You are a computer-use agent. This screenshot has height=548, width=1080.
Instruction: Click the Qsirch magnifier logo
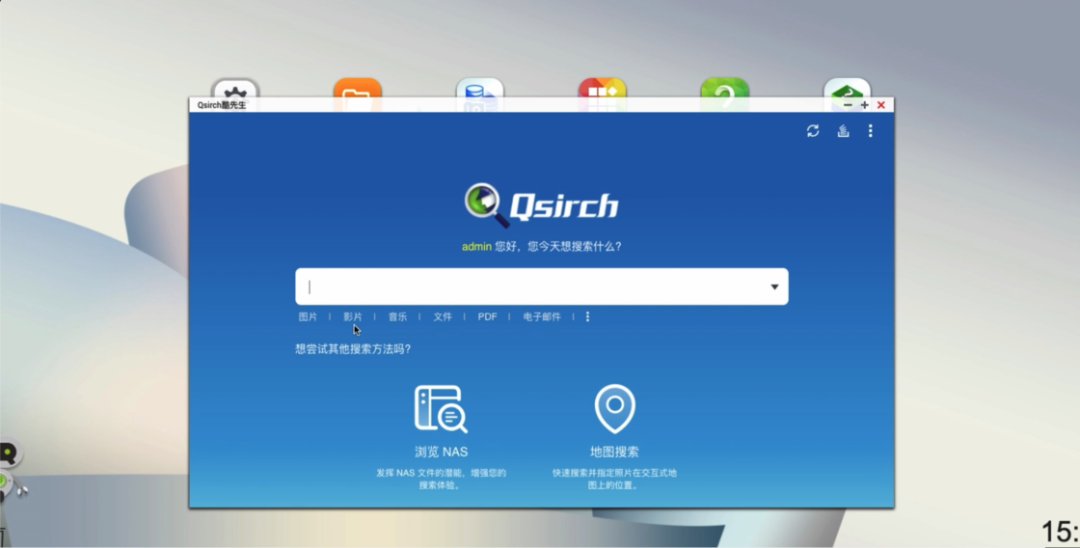tap(486, 204)
